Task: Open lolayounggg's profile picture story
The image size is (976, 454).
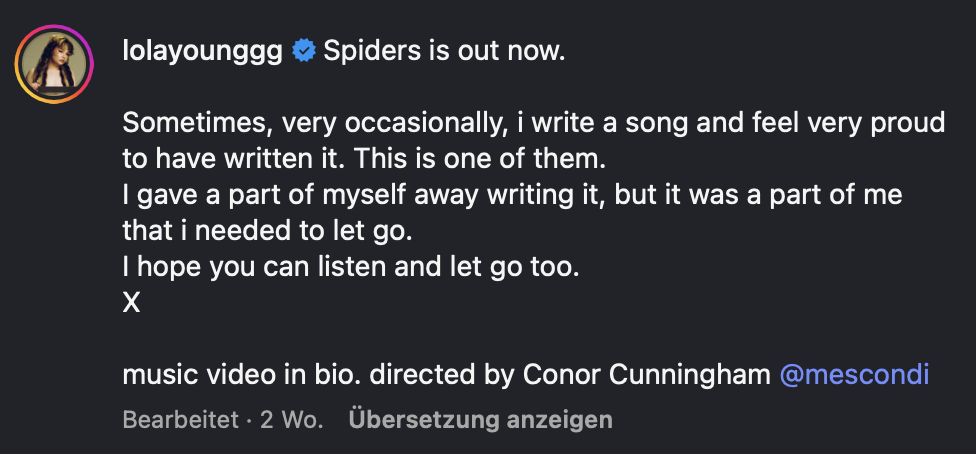Action: 53,64
